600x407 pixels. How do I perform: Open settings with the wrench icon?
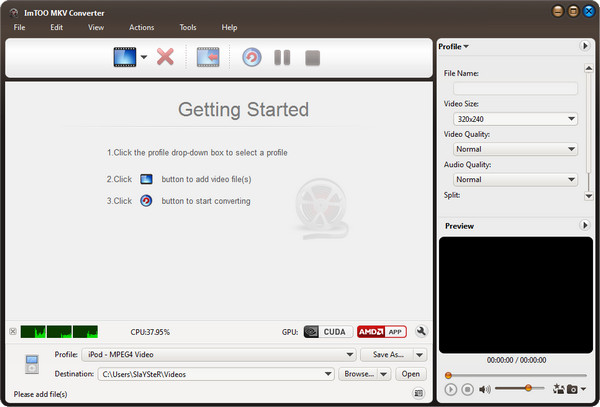[421, 332]
